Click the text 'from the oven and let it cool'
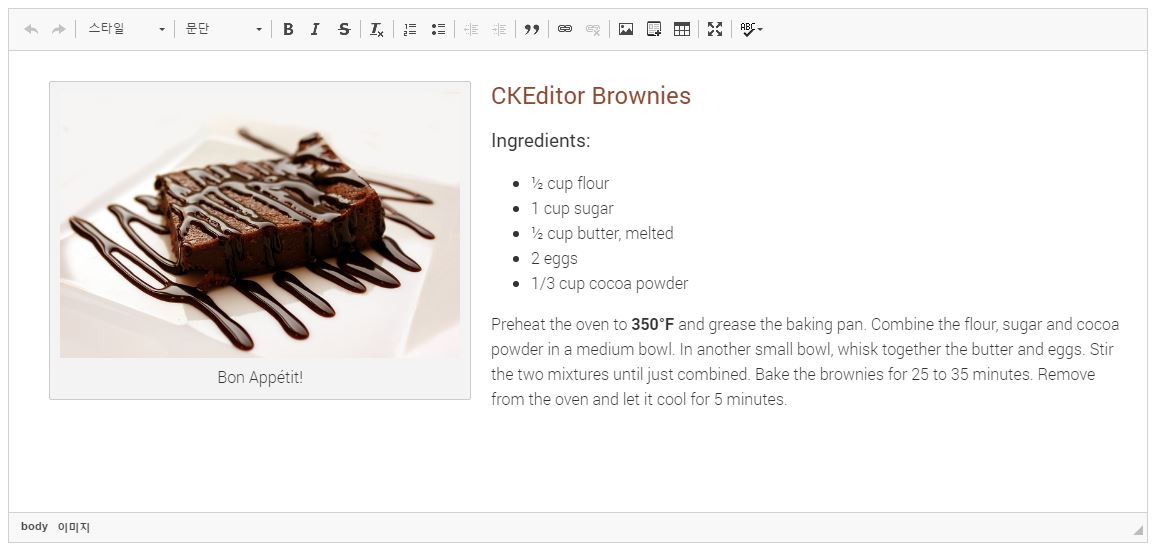 click(x=589, y=399)
